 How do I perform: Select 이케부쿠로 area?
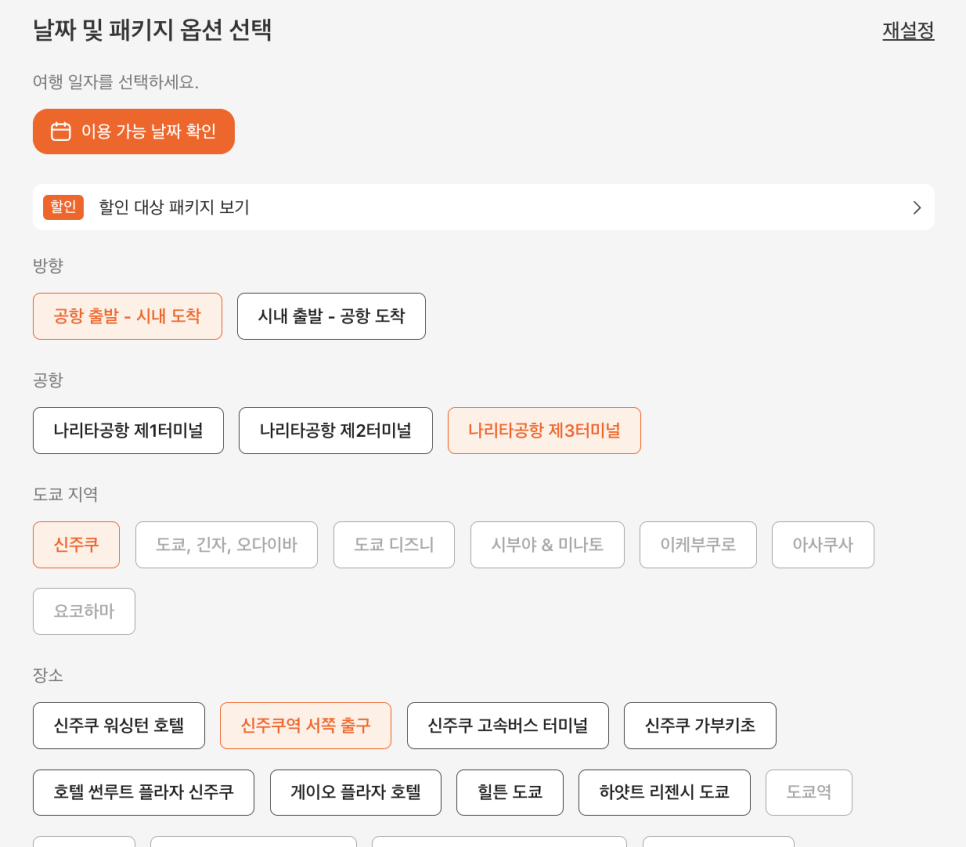698,545
